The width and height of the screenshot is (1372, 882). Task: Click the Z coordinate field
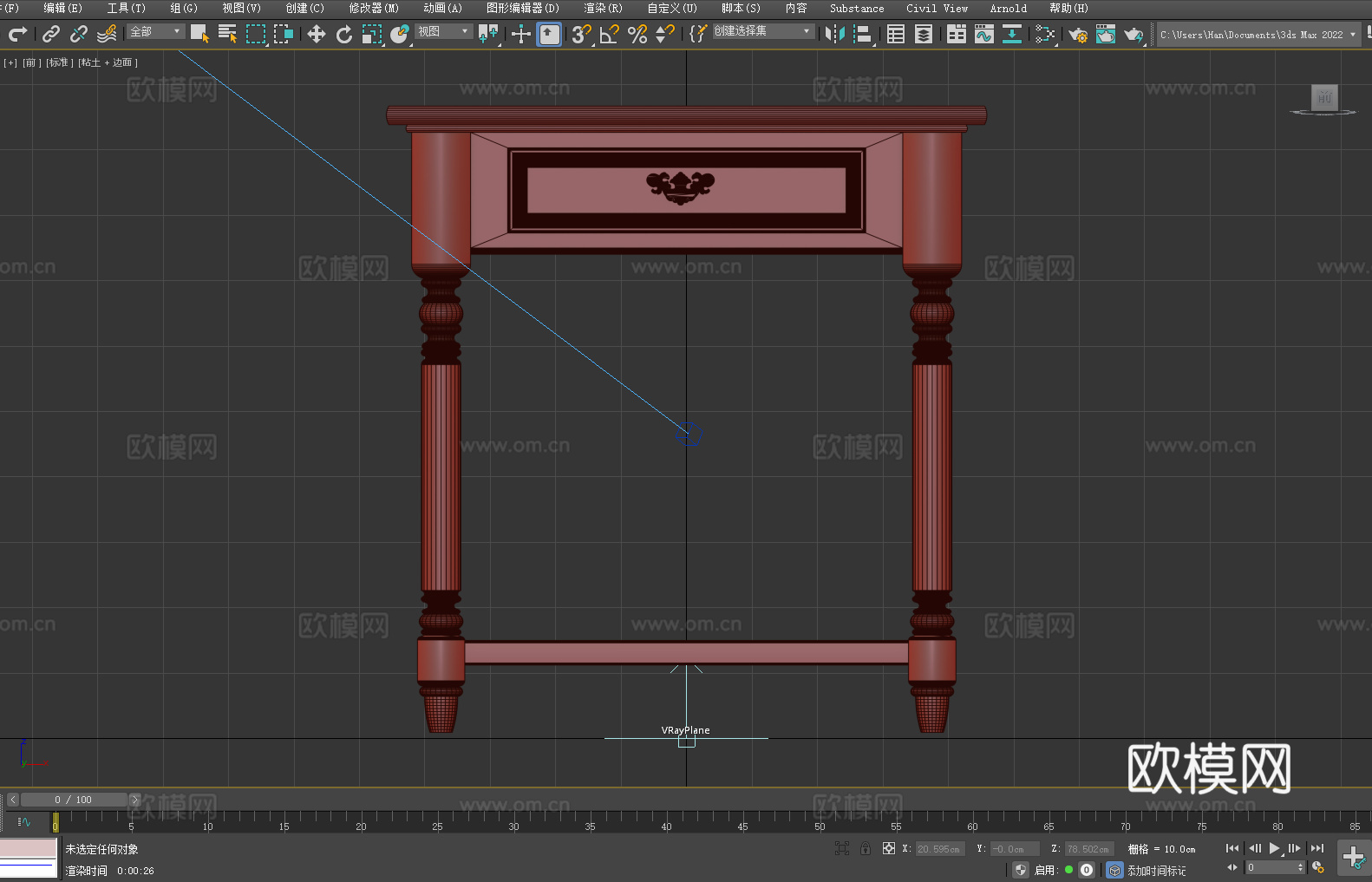pyautogui.click(x=1088, y=849)
